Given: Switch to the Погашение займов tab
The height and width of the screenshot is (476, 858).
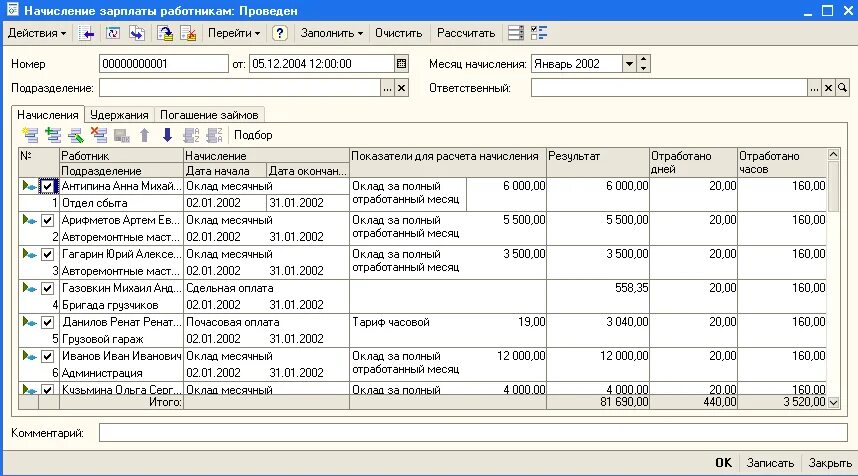Looking at the screenshot, I should pyautogui.click(x=209, y=115).
